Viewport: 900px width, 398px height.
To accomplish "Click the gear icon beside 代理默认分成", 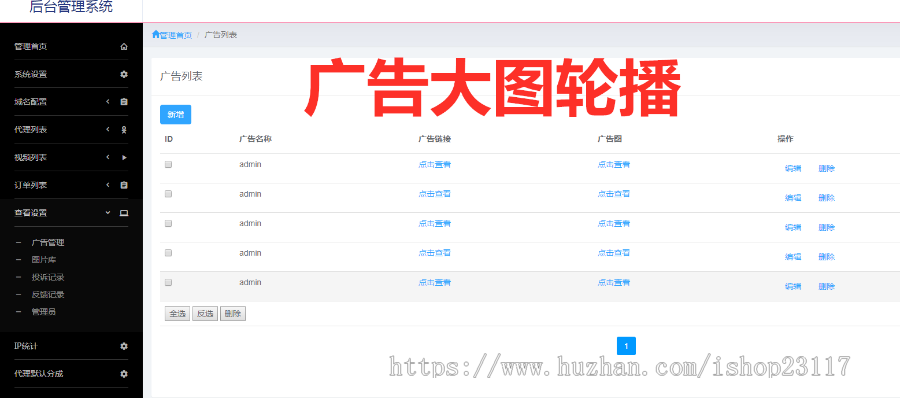I will point(124,374).
